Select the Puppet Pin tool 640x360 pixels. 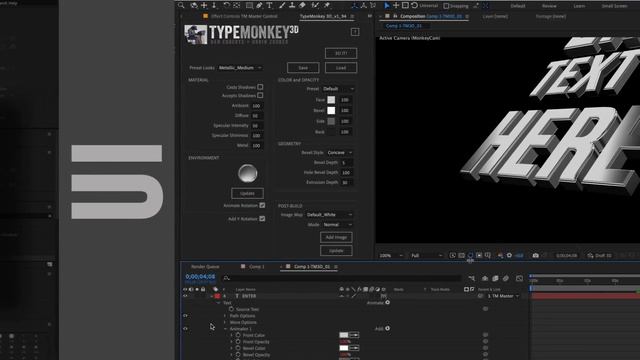click(x=327, y=5)
